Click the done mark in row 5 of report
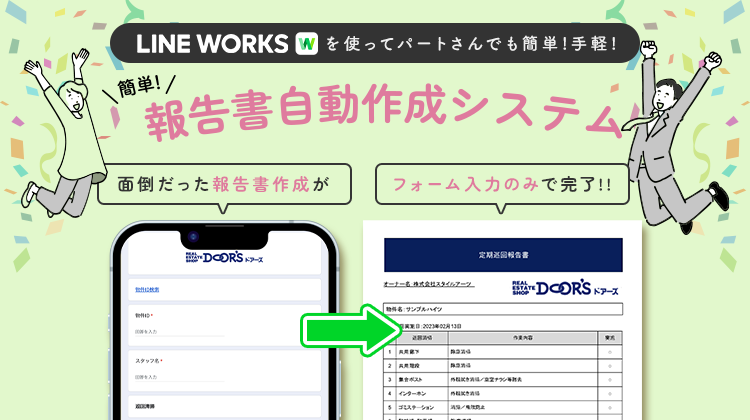The height and width of the screenshot is (420, 750). pyautogui.click(x=610, y=408)
